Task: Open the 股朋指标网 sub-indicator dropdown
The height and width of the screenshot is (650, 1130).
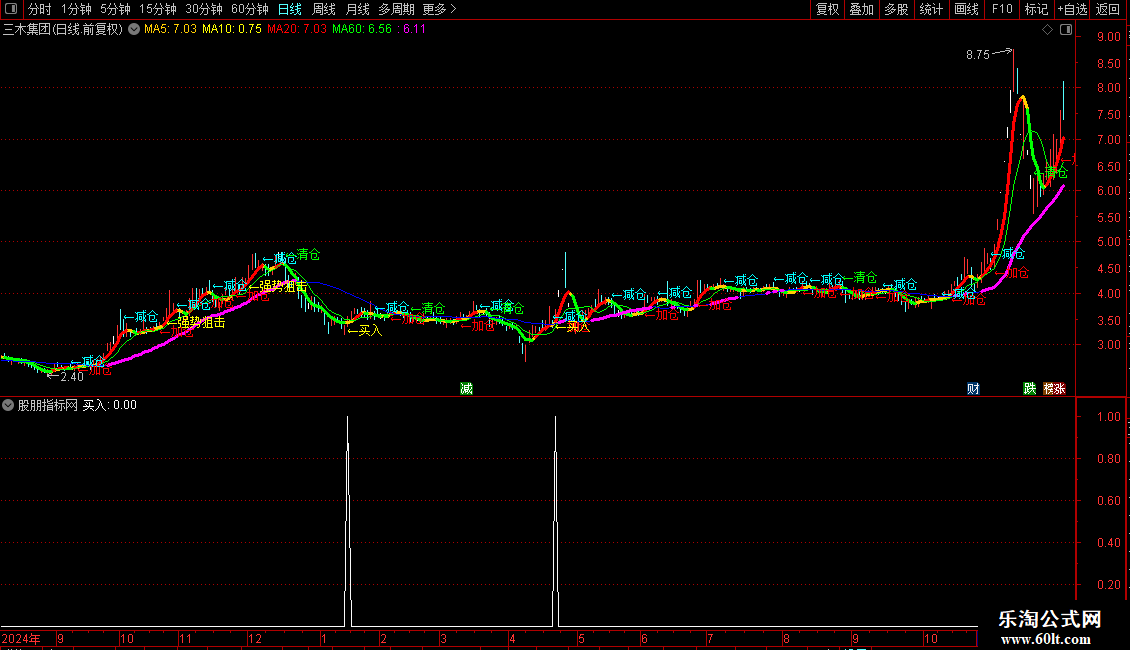Action: pyautogui.click(x=8, y=405)
